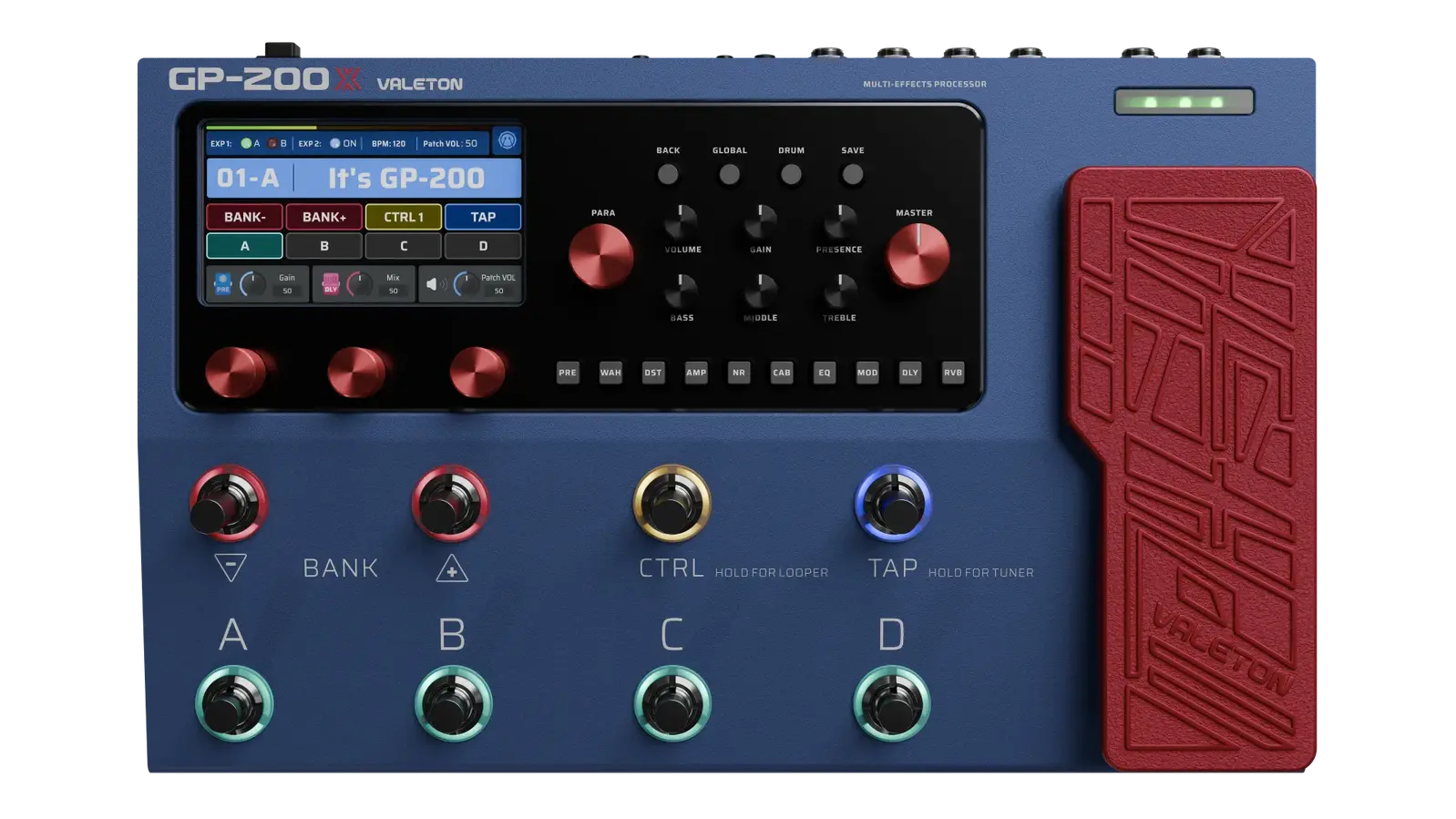Toggle the AMP module button
The width and height of the screenshot is (1456, 819).
pyautogui.click(x=696, y=373)
